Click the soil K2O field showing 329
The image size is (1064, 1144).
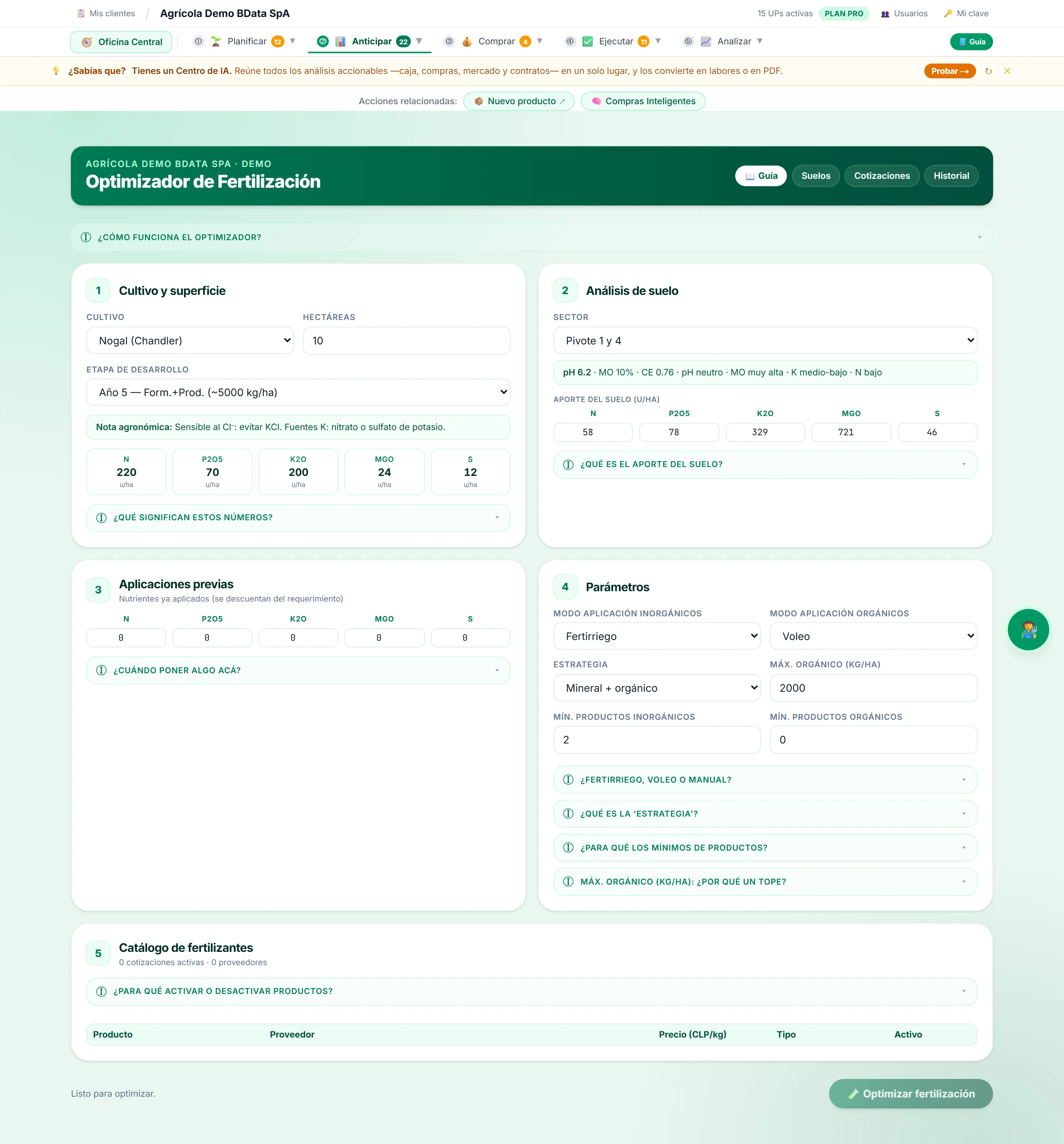[x=765, y=432]
